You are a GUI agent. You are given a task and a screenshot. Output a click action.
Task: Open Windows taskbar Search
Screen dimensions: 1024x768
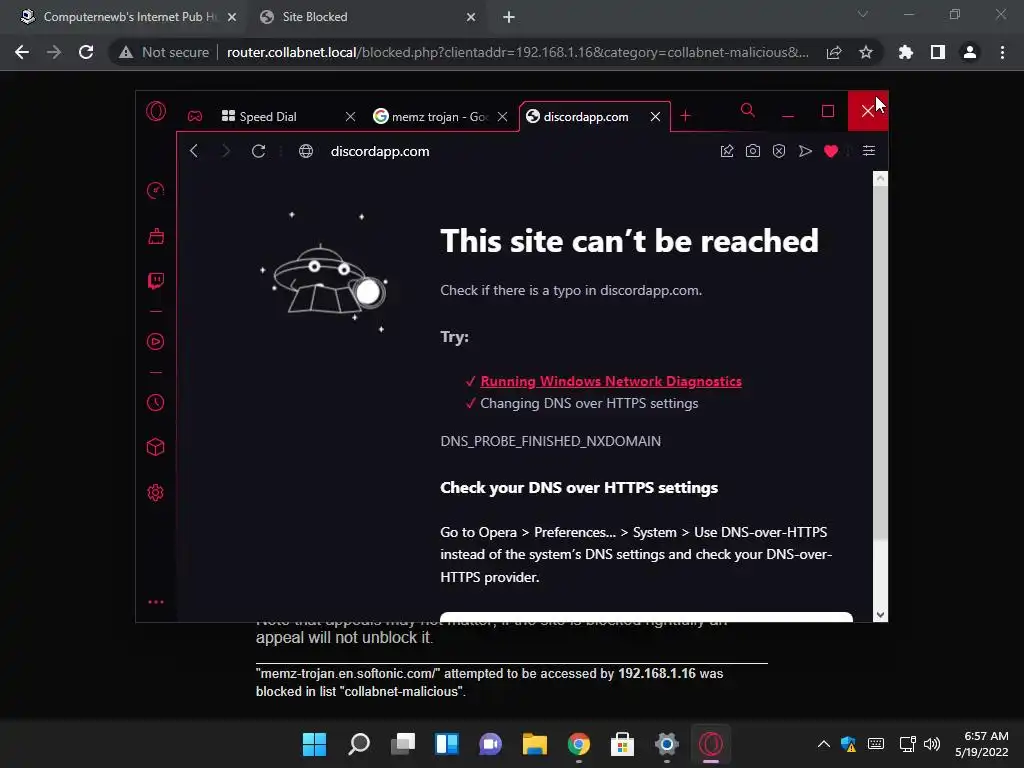(x=359, y=744)
